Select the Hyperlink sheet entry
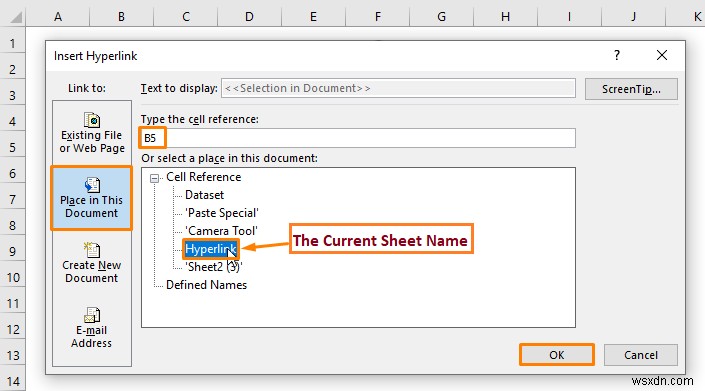705x391 pixels. click(210, 249)
